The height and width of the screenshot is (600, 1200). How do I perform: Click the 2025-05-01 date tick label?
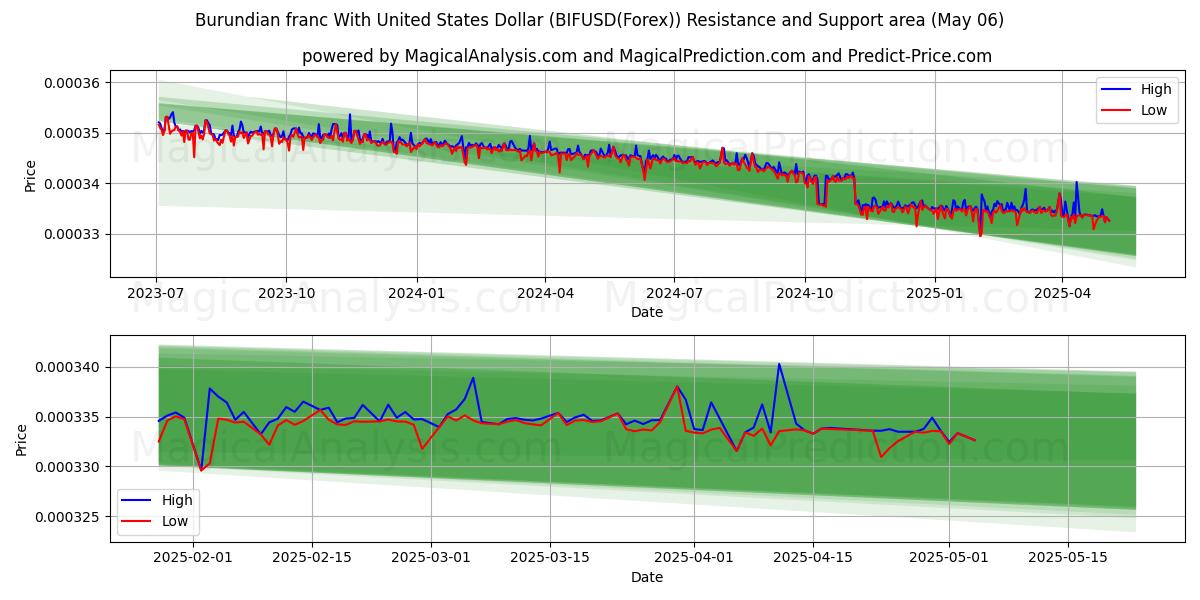(949, 559)
